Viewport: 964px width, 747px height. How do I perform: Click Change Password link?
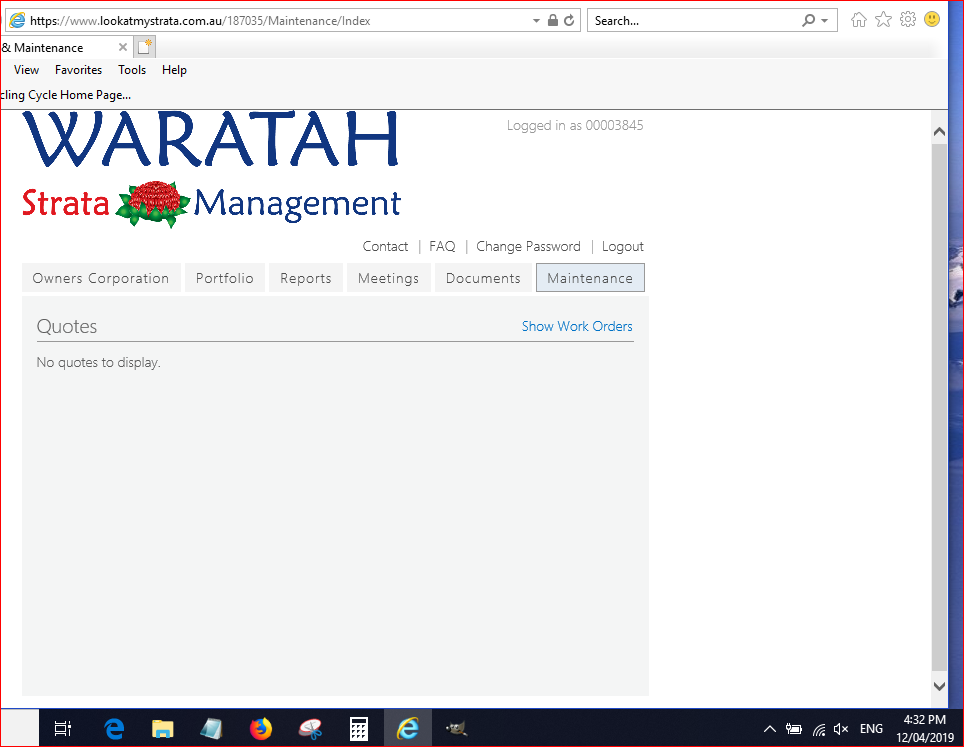tap(528, 247)
